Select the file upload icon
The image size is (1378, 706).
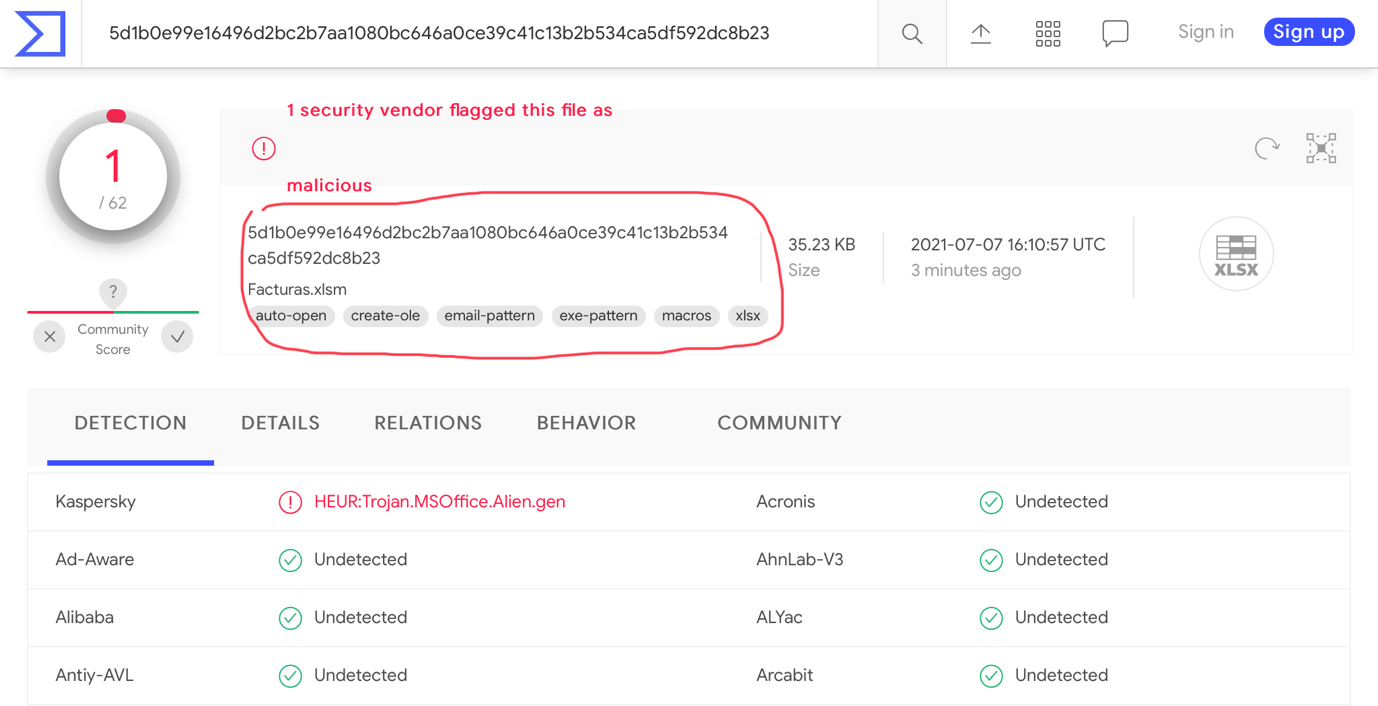pos(981,33)
